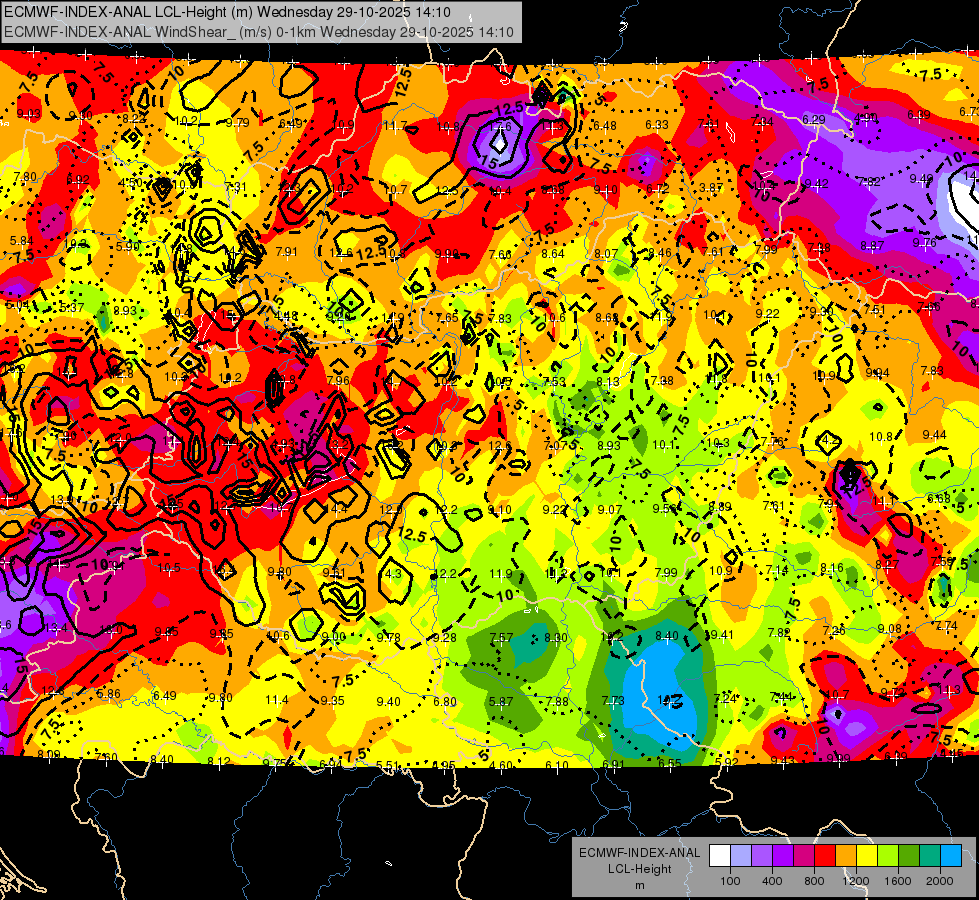Click the grid value '9.03'
This screenshot has width=979, height=900.
coord(29,114)
